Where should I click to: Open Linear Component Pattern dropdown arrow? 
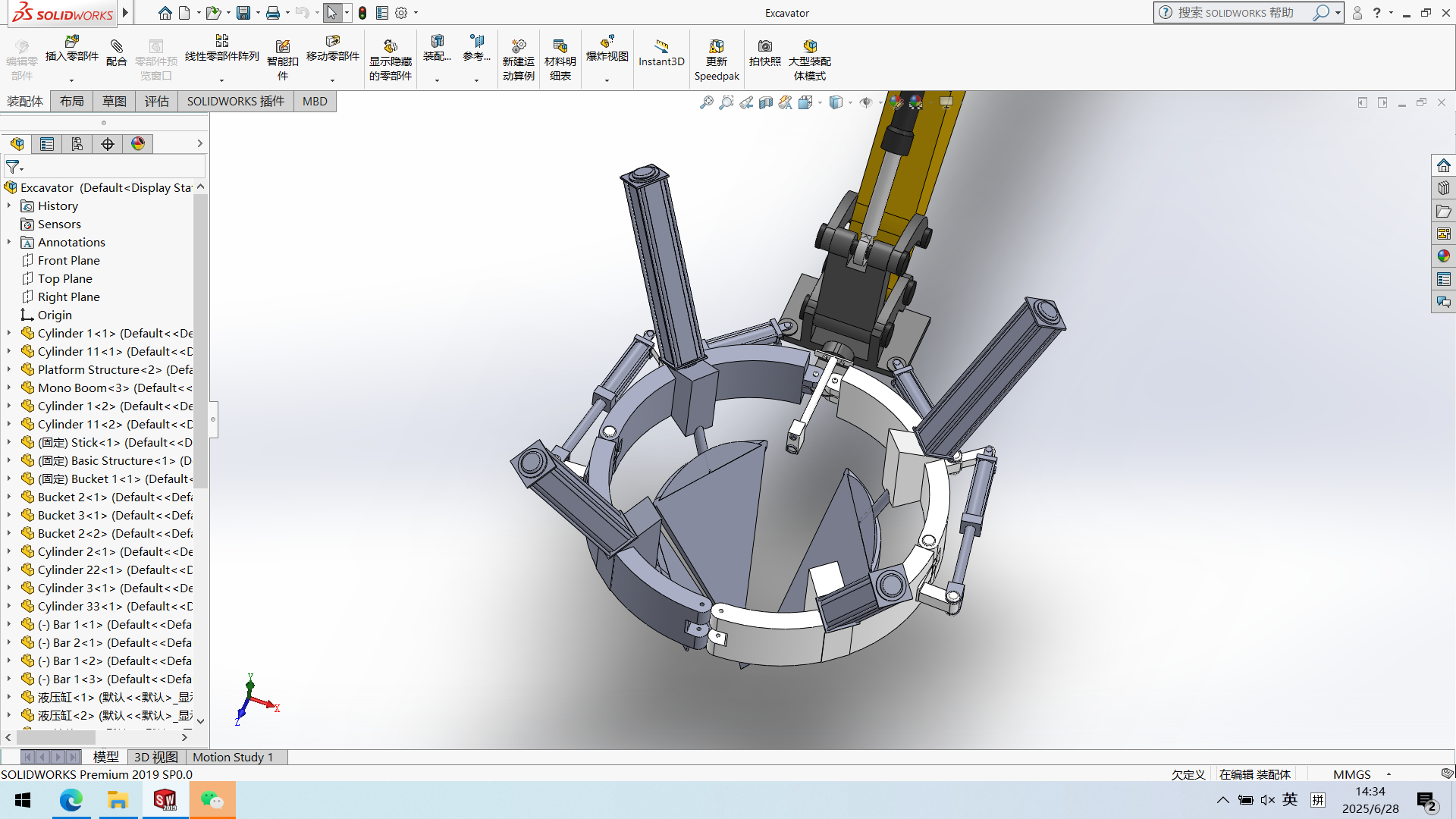221,80
